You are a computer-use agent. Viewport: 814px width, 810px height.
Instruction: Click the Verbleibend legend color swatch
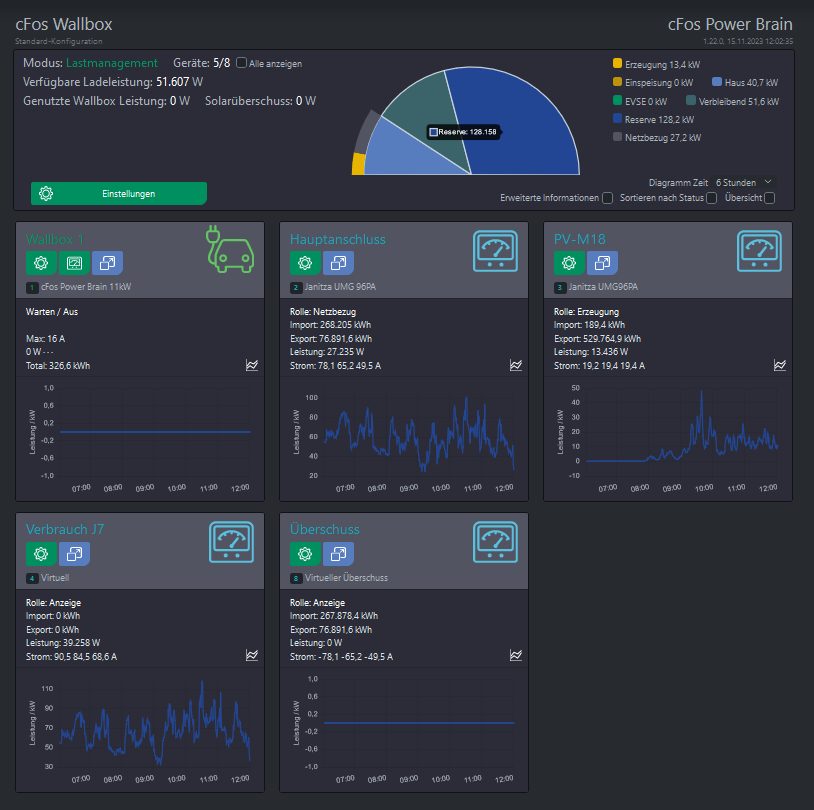click(x=691, y=100)
